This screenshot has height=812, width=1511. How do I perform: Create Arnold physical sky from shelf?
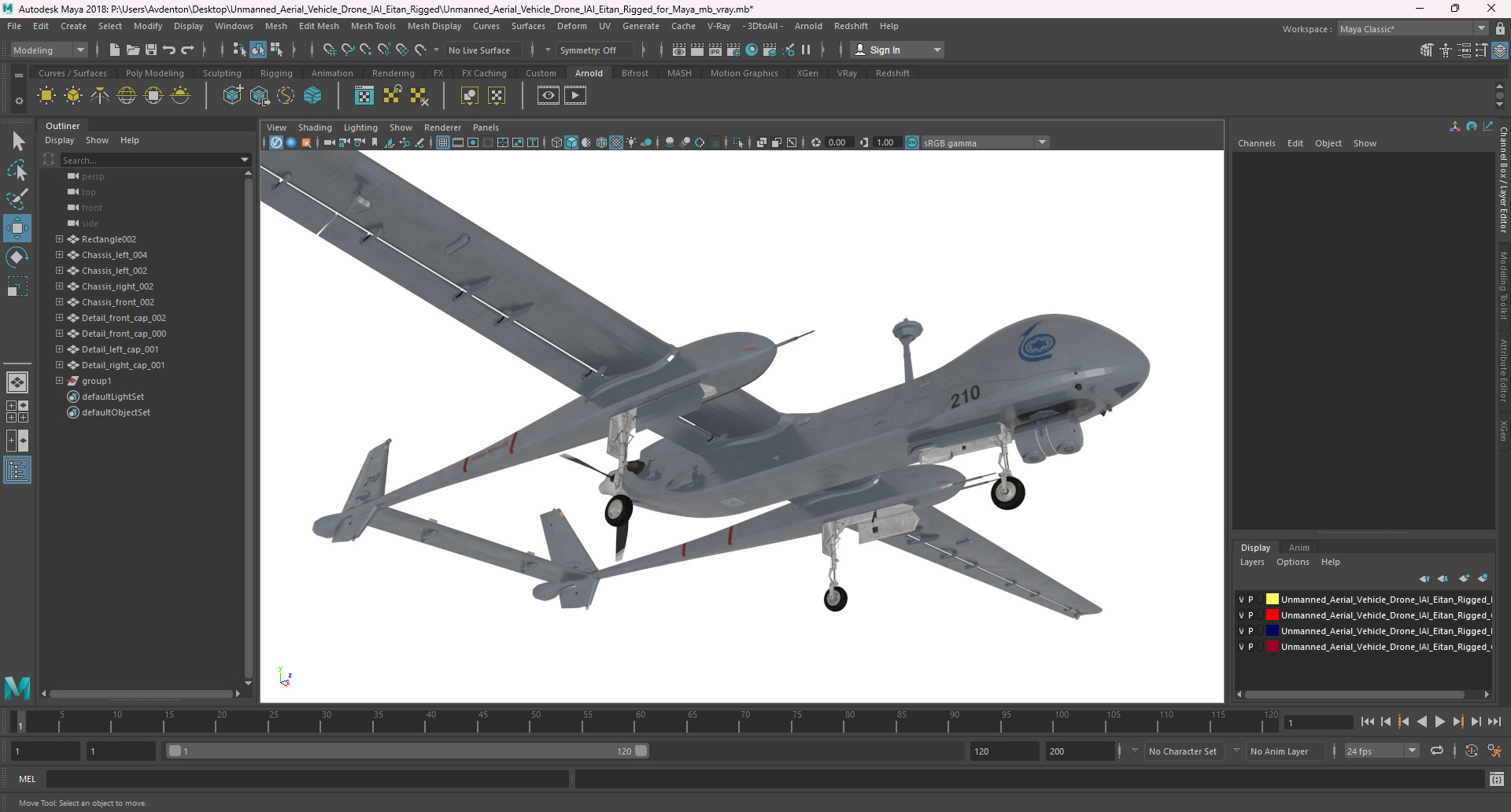180,96
